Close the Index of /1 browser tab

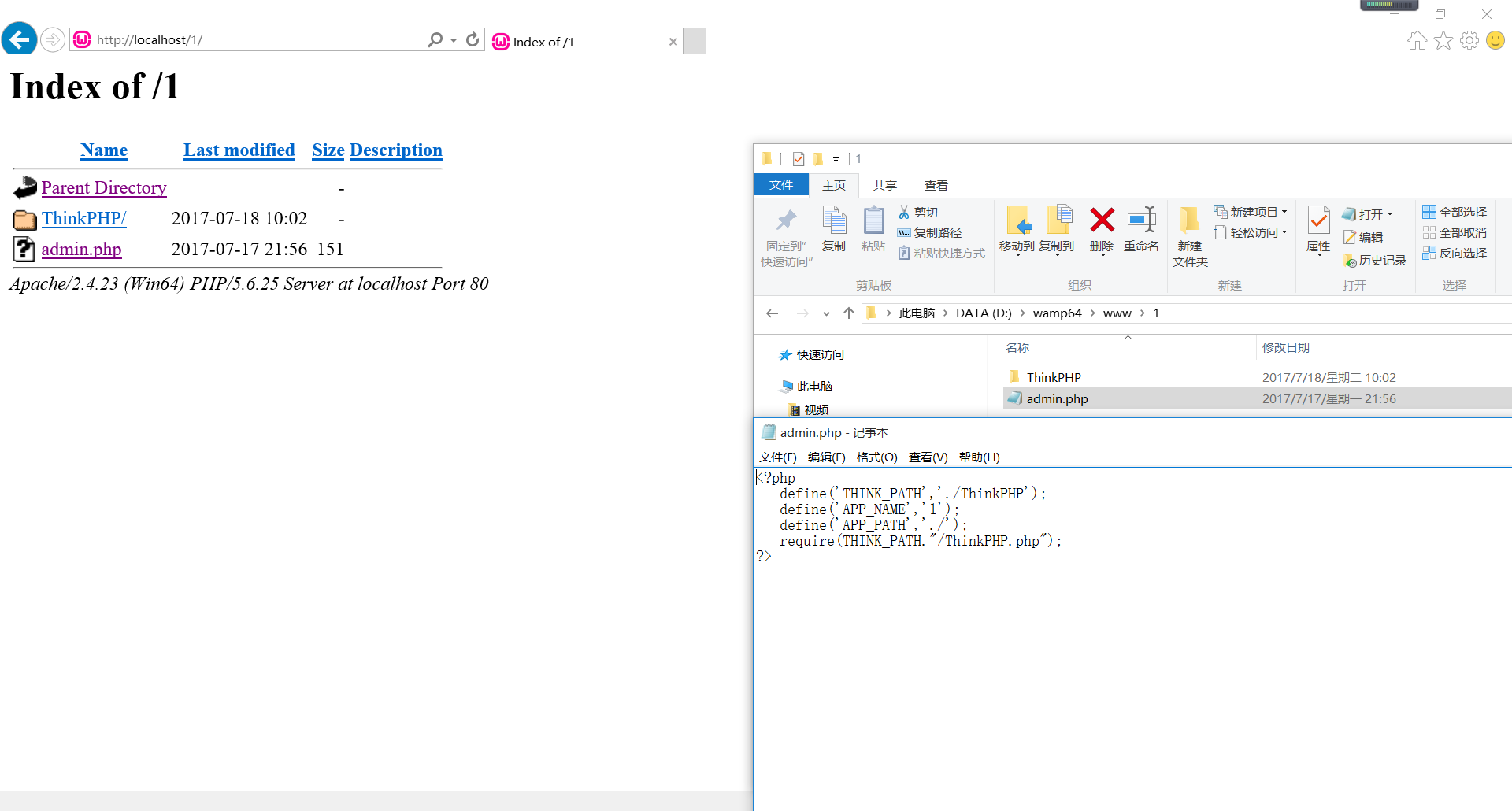point(673,42)
